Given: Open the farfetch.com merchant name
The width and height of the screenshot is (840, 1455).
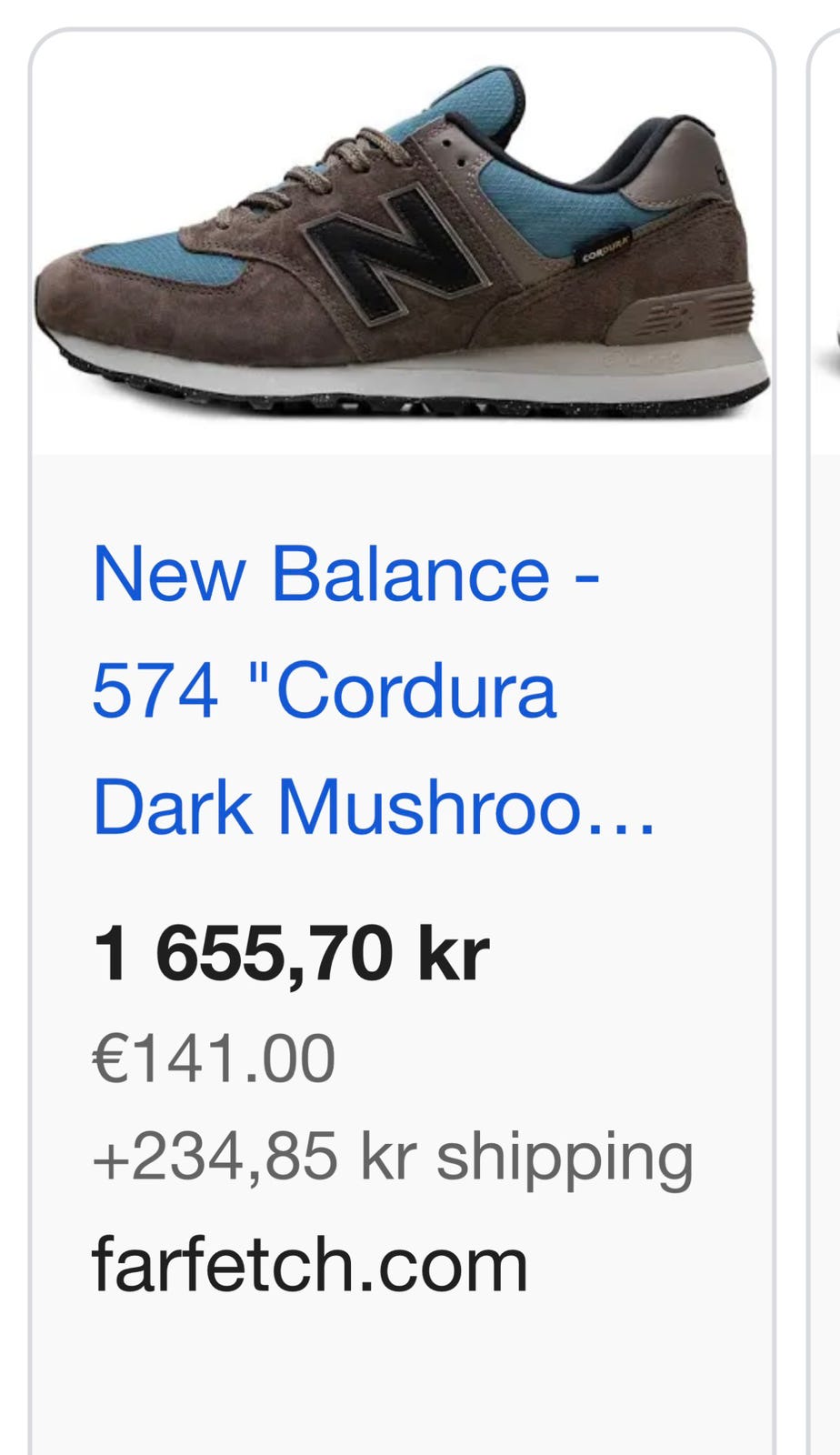Looking at the screenshot, I should click(x=310, y=1264).
